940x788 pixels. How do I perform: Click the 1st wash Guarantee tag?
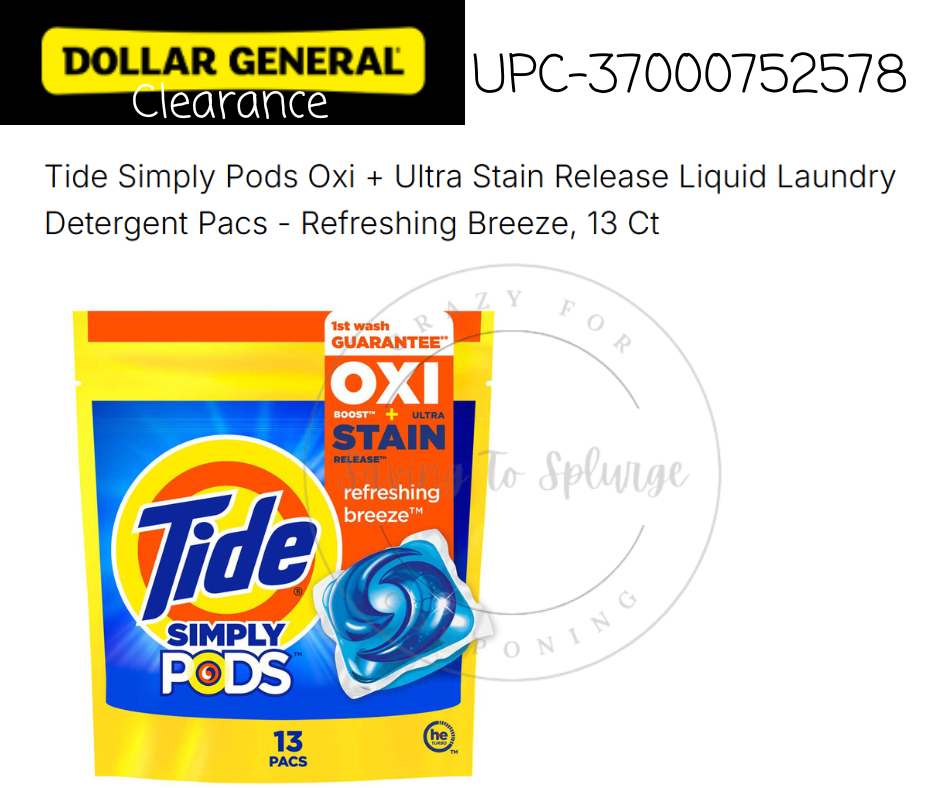389,334
